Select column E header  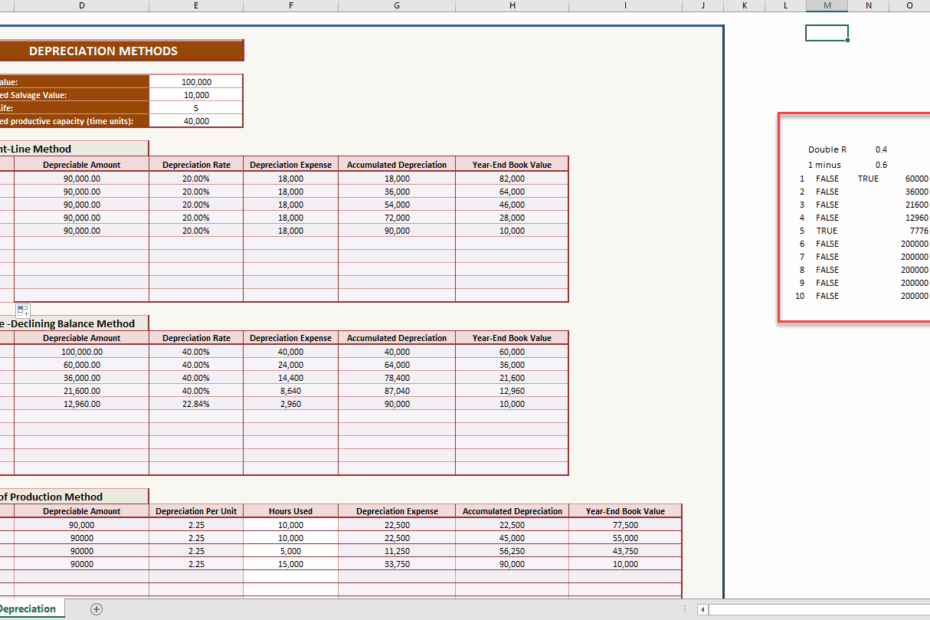click(x=196, y=5)
